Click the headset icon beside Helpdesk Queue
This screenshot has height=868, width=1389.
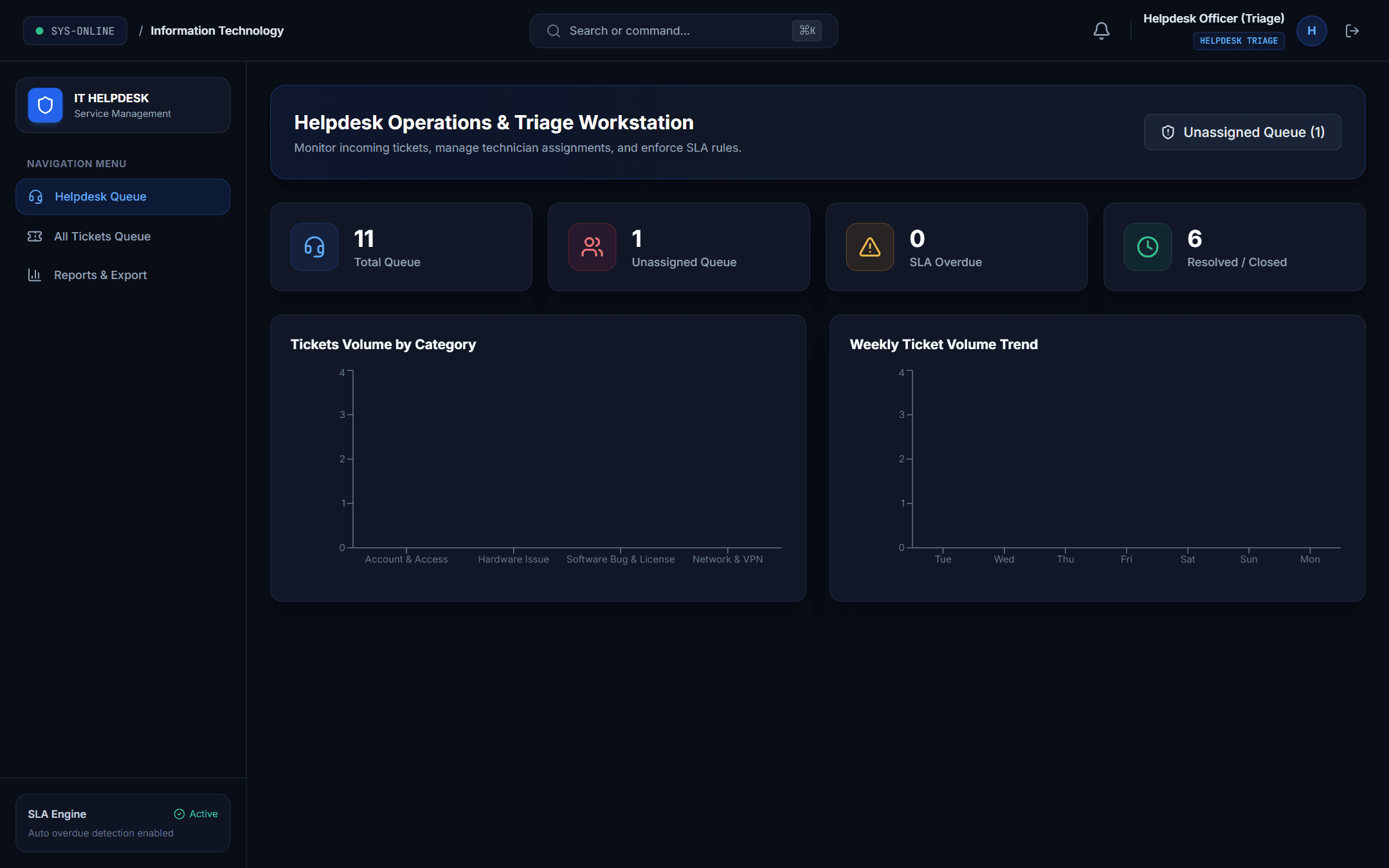(35, 197)
